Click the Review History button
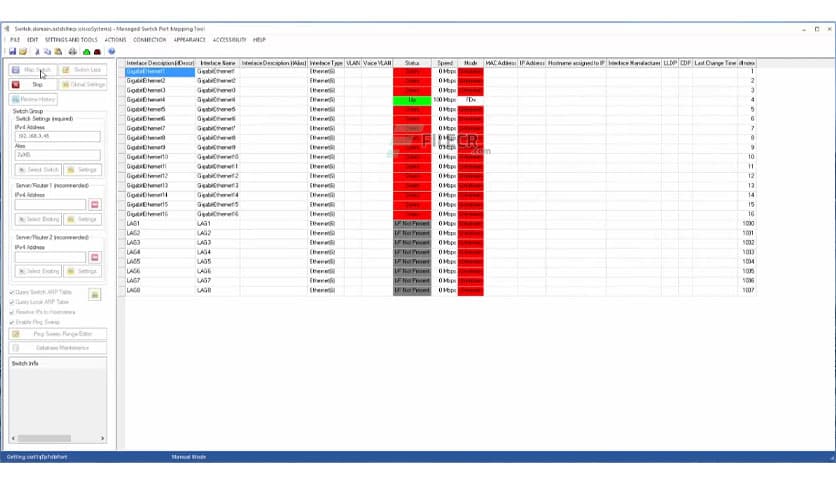 click(x=33, y=99)
